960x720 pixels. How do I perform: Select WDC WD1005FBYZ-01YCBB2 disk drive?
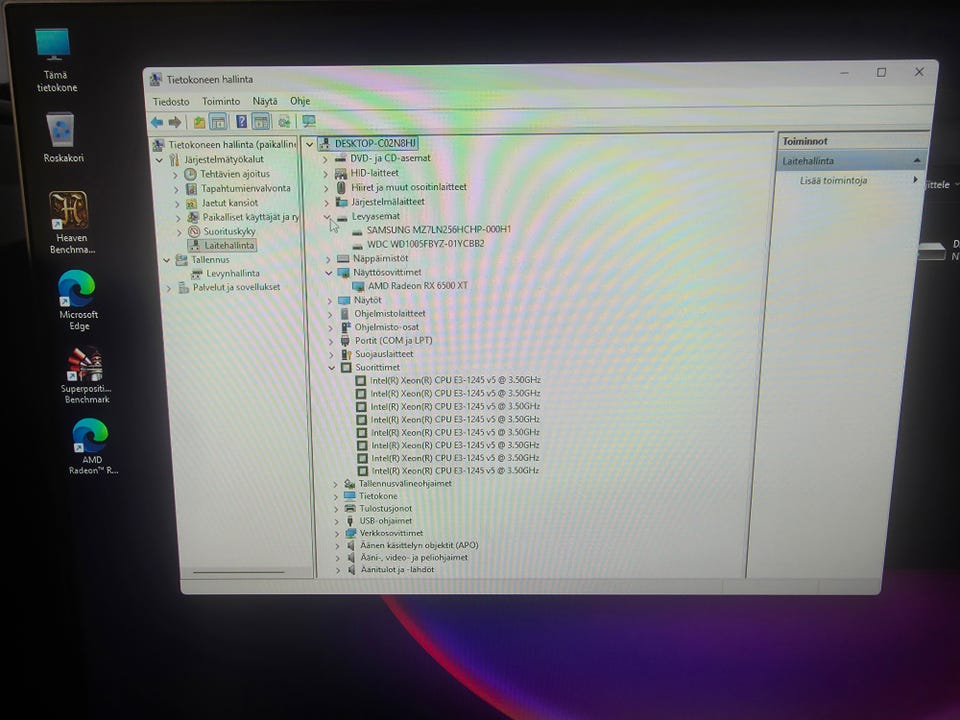click(x=426, y=244)
